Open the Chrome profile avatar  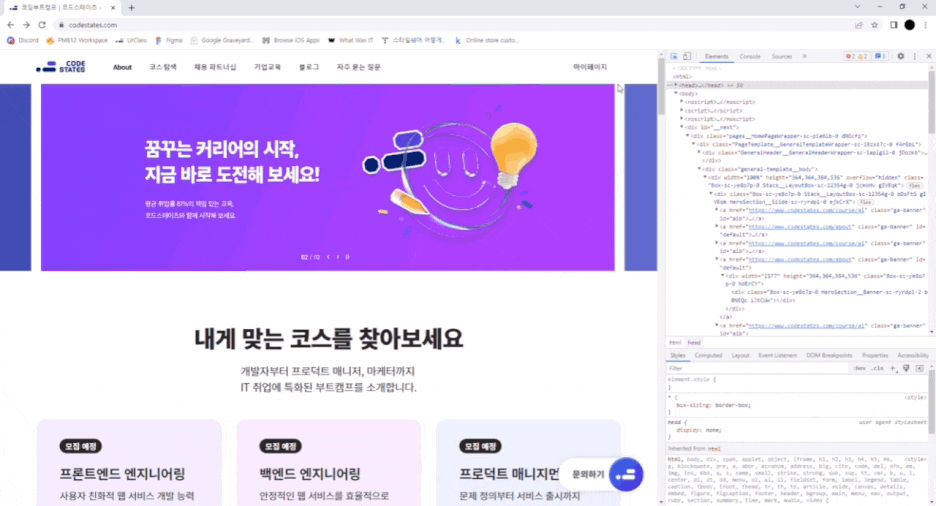pos(910,25)
